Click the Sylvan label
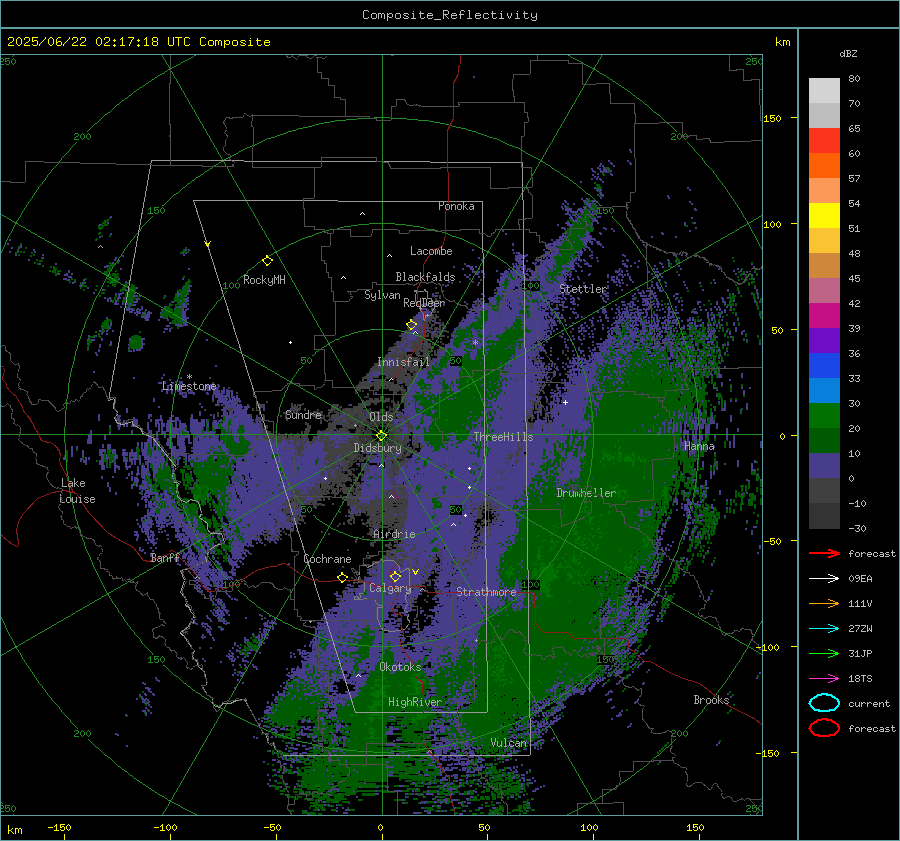Screen dimensions: 900x841 [382, 295]
